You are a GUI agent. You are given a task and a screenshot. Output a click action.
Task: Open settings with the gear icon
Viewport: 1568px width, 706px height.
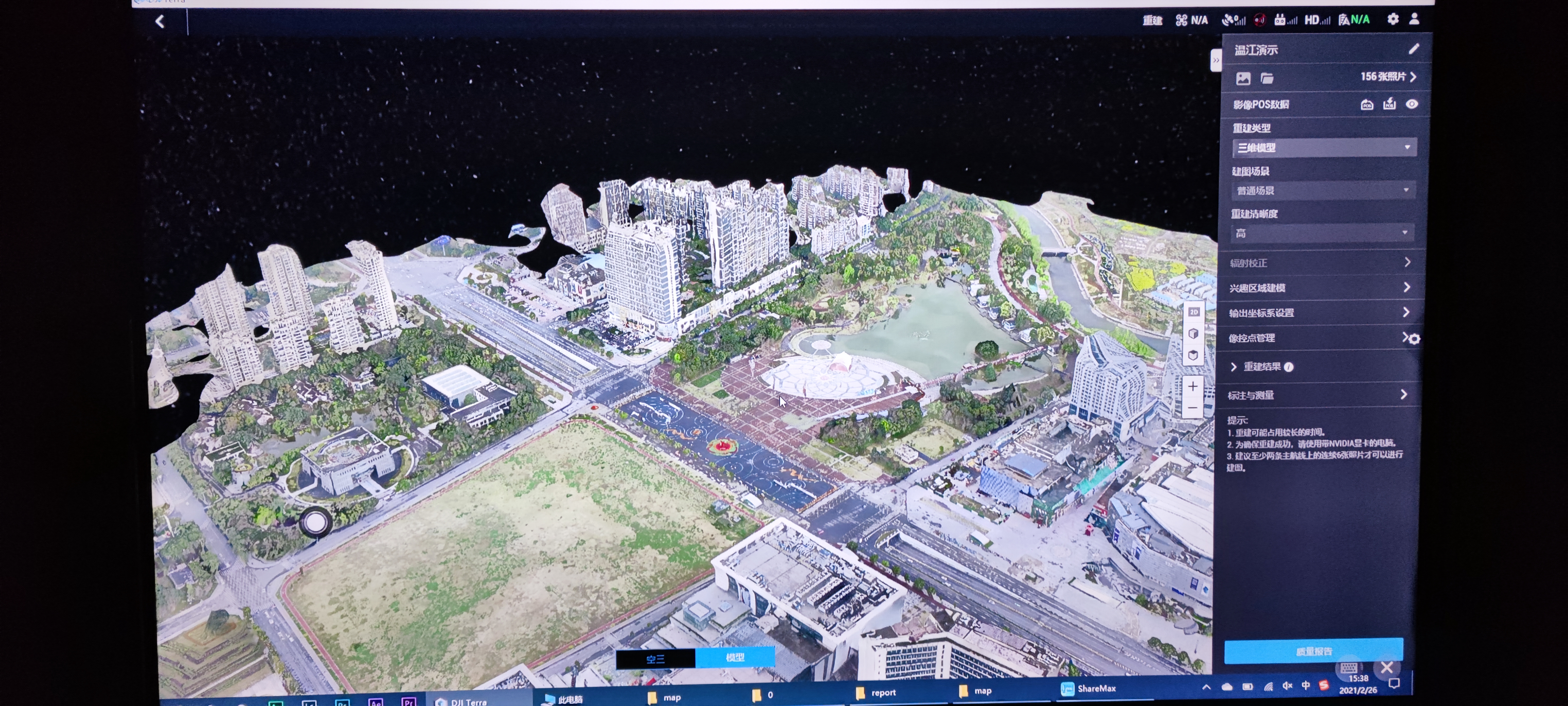tap(1393, 19)
